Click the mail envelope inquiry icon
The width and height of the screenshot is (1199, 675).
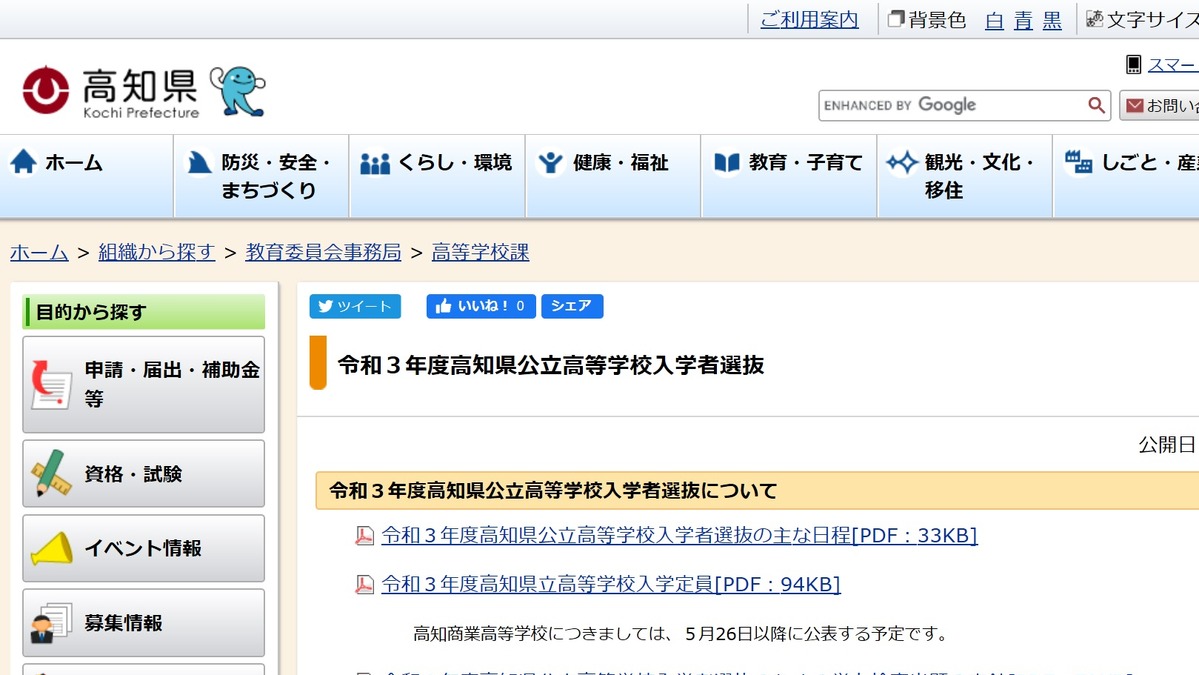coord(1135,105)
